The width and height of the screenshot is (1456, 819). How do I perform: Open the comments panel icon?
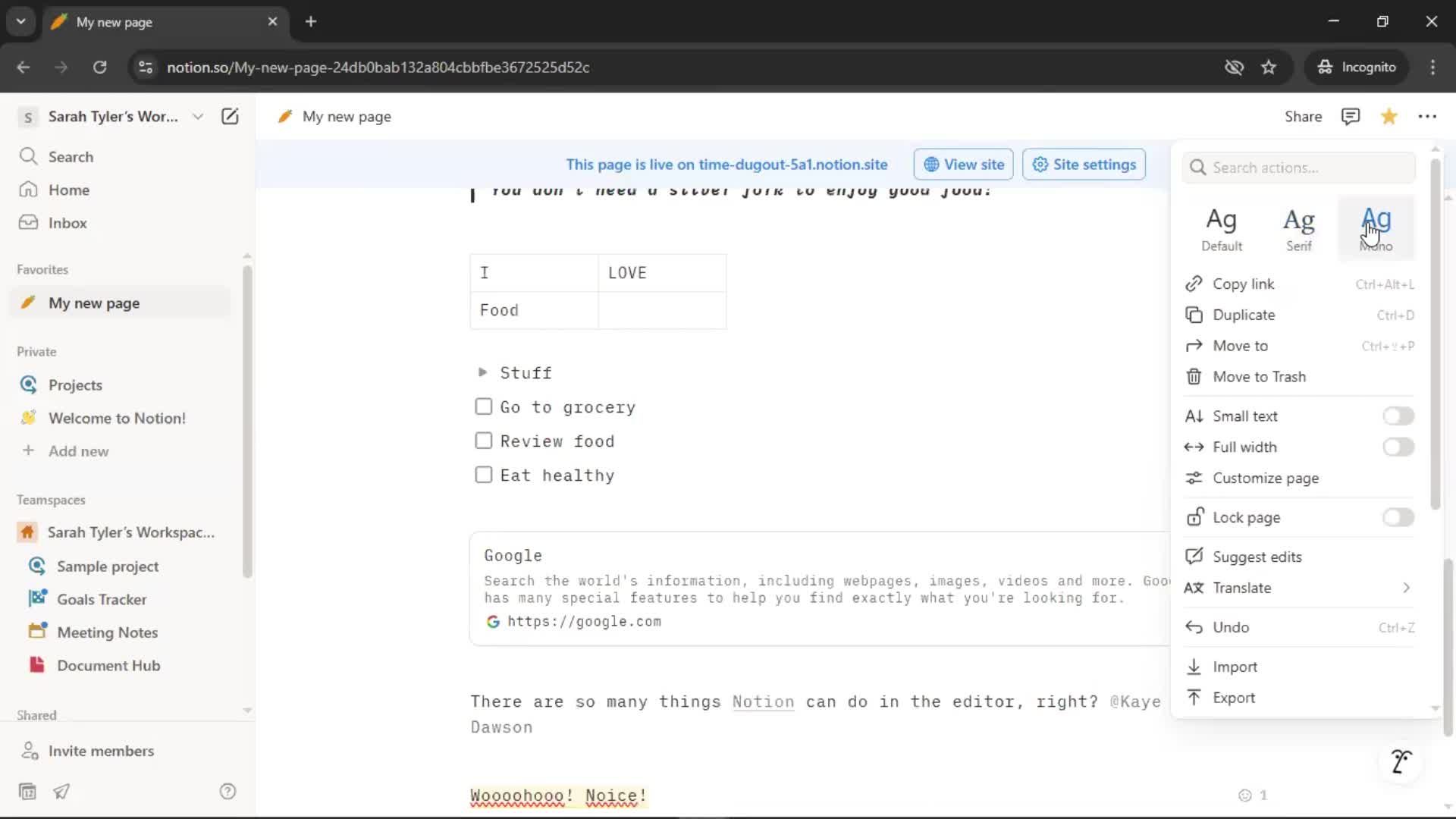coord(1350,116)
